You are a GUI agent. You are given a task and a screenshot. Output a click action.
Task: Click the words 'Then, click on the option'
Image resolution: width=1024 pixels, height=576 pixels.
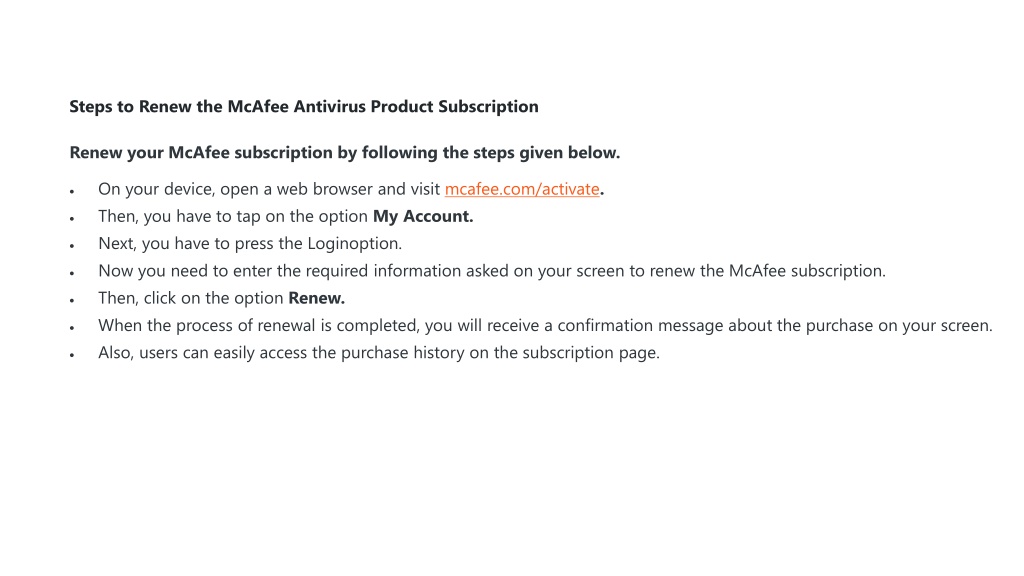click(x=191, y=298)
